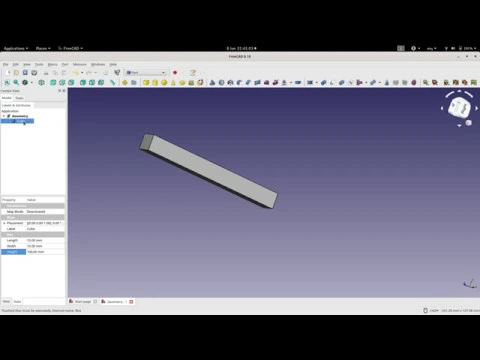Switch to front view cube icon
The width and height of the screenshot is (480, 360).
tap(53, 82)
